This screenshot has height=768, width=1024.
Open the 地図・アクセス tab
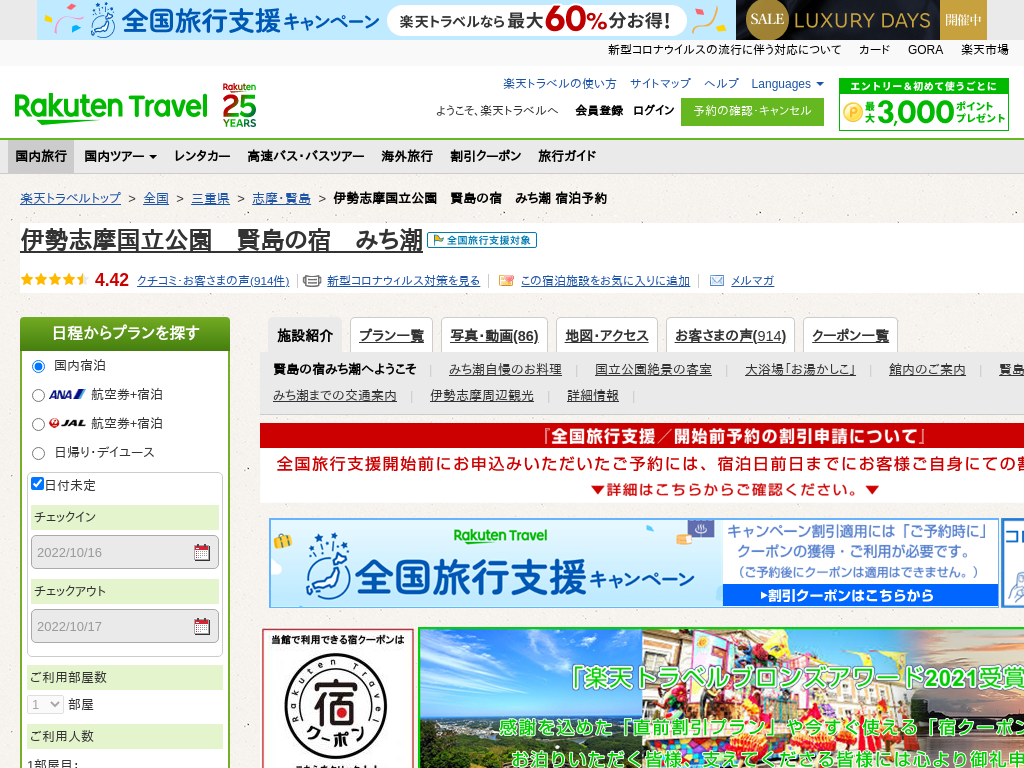pyautogui.click(x=607, y=336)
